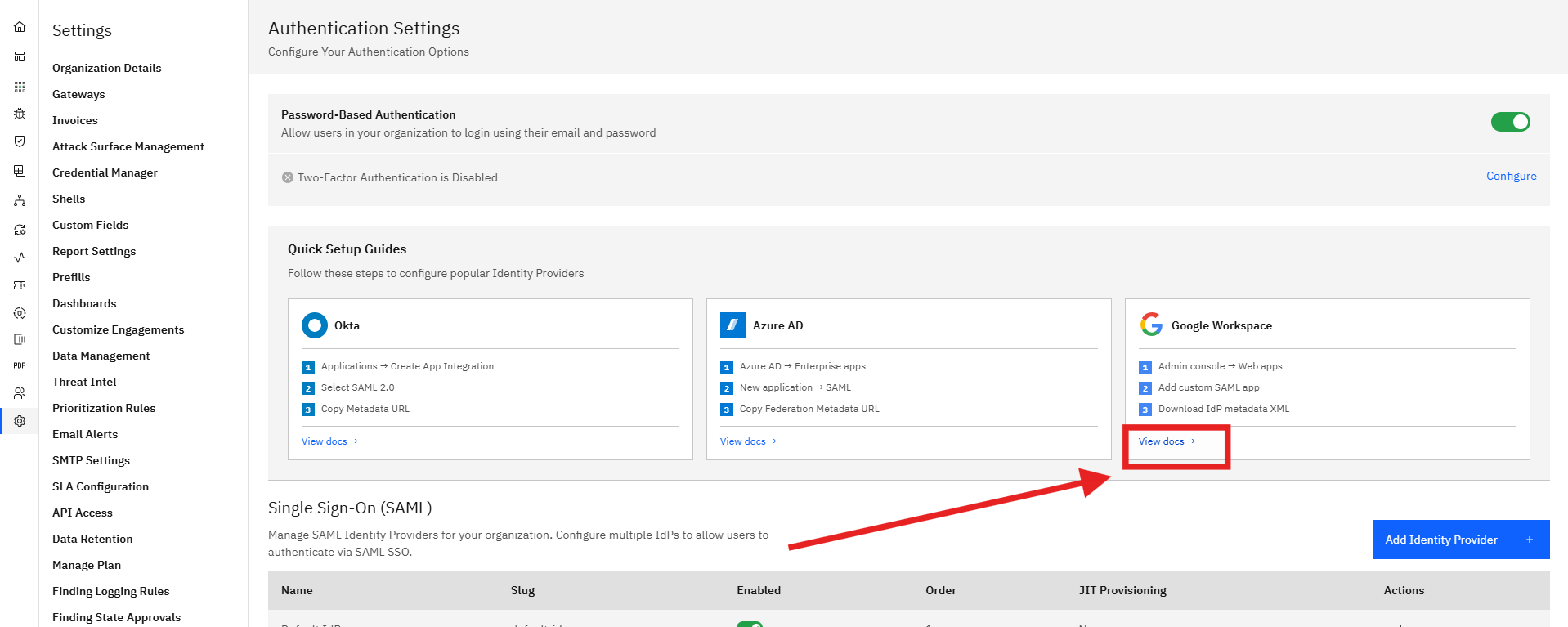The height and width of the screenshot is (627, 1568).
Task: Open View docs link for Okta
Action: tap(329, 441)
